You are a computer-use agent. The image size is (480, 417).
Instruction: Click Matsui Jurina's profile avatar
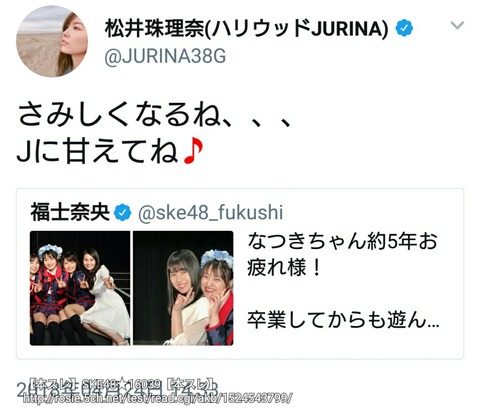click(x=52, y=41)
